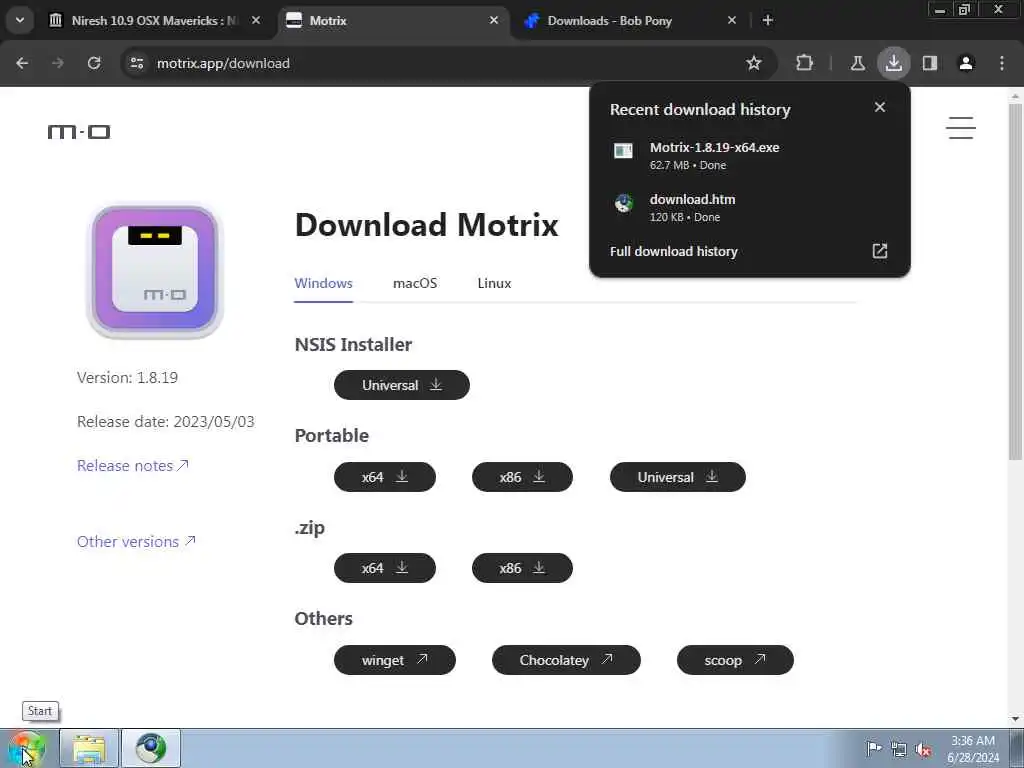Download the .zip x64 build
This screenshot has width=1024, height=768.
point(385,568)
